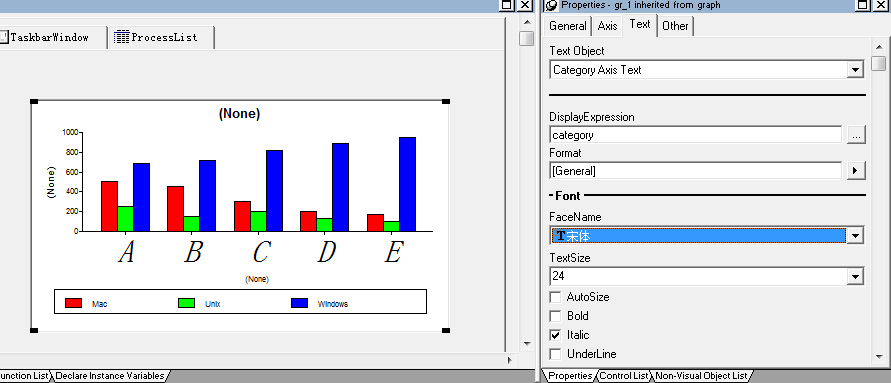Uncheck the Italic checkbox
The height and width of the screenshot is (383, 891).
[555, 335]
